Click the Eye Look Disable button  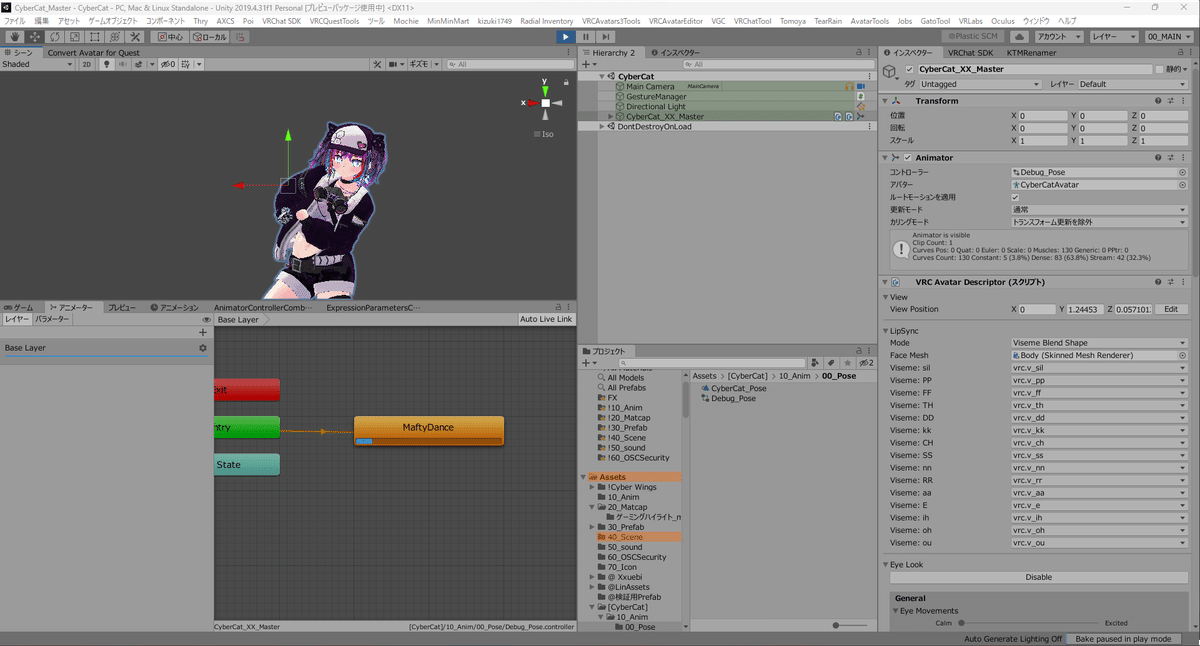tap(1038, 577)
